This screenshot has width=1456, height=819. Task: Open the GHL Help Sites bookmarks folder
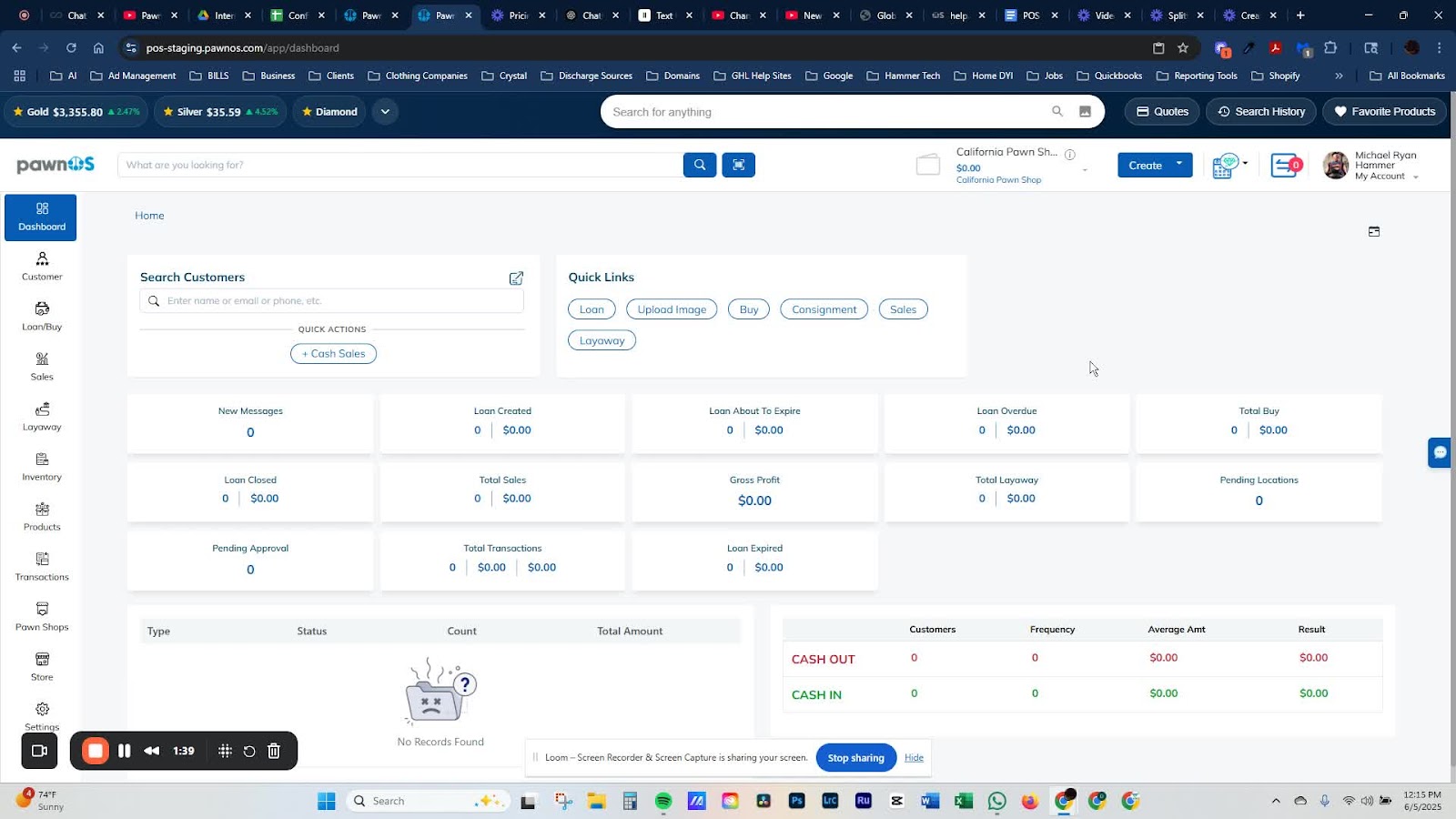coord(753,76)
